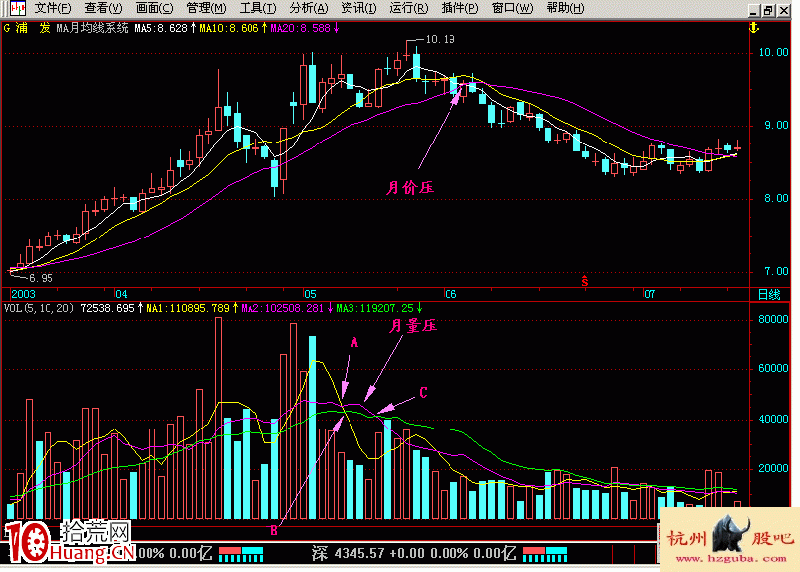
Task: Click the 10.13 high price label
Action: click(440, 39)
